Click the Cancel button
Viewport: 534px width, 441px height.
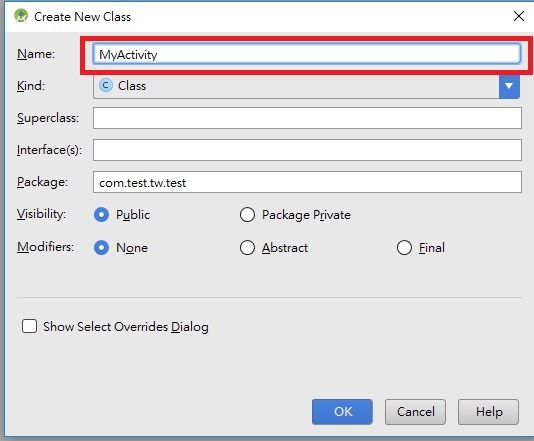coord(415,412)
